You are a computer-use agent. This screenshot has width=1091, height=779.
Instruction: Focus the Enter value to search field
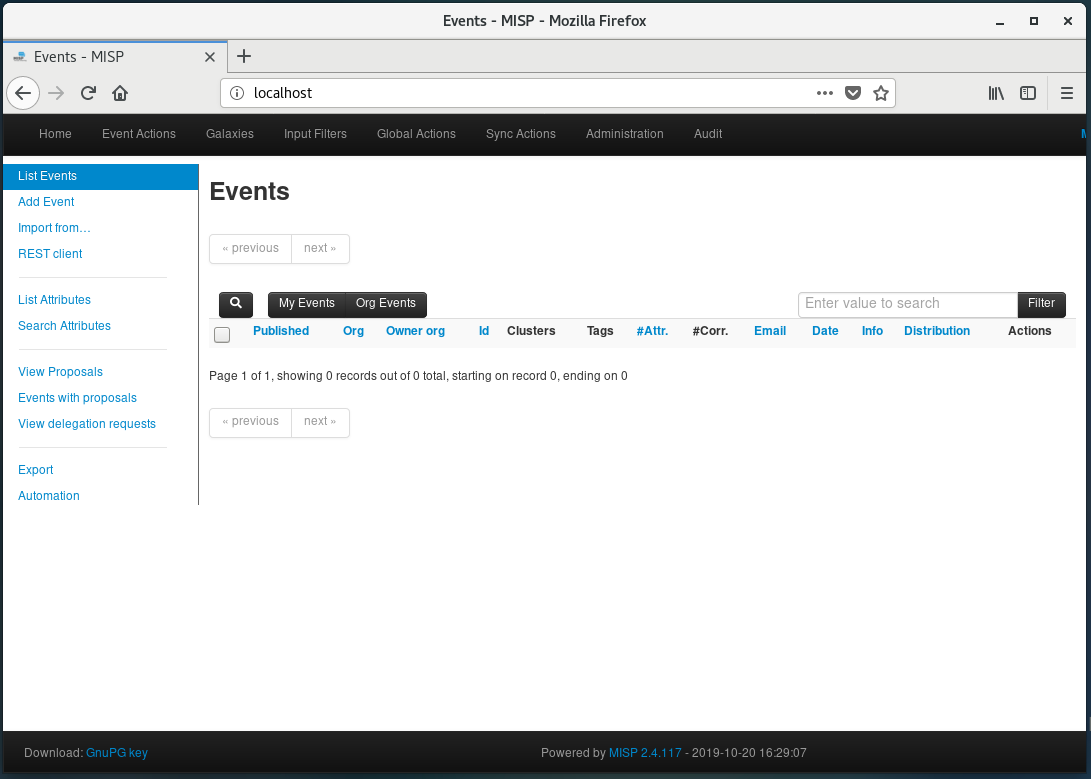(907, 304)
